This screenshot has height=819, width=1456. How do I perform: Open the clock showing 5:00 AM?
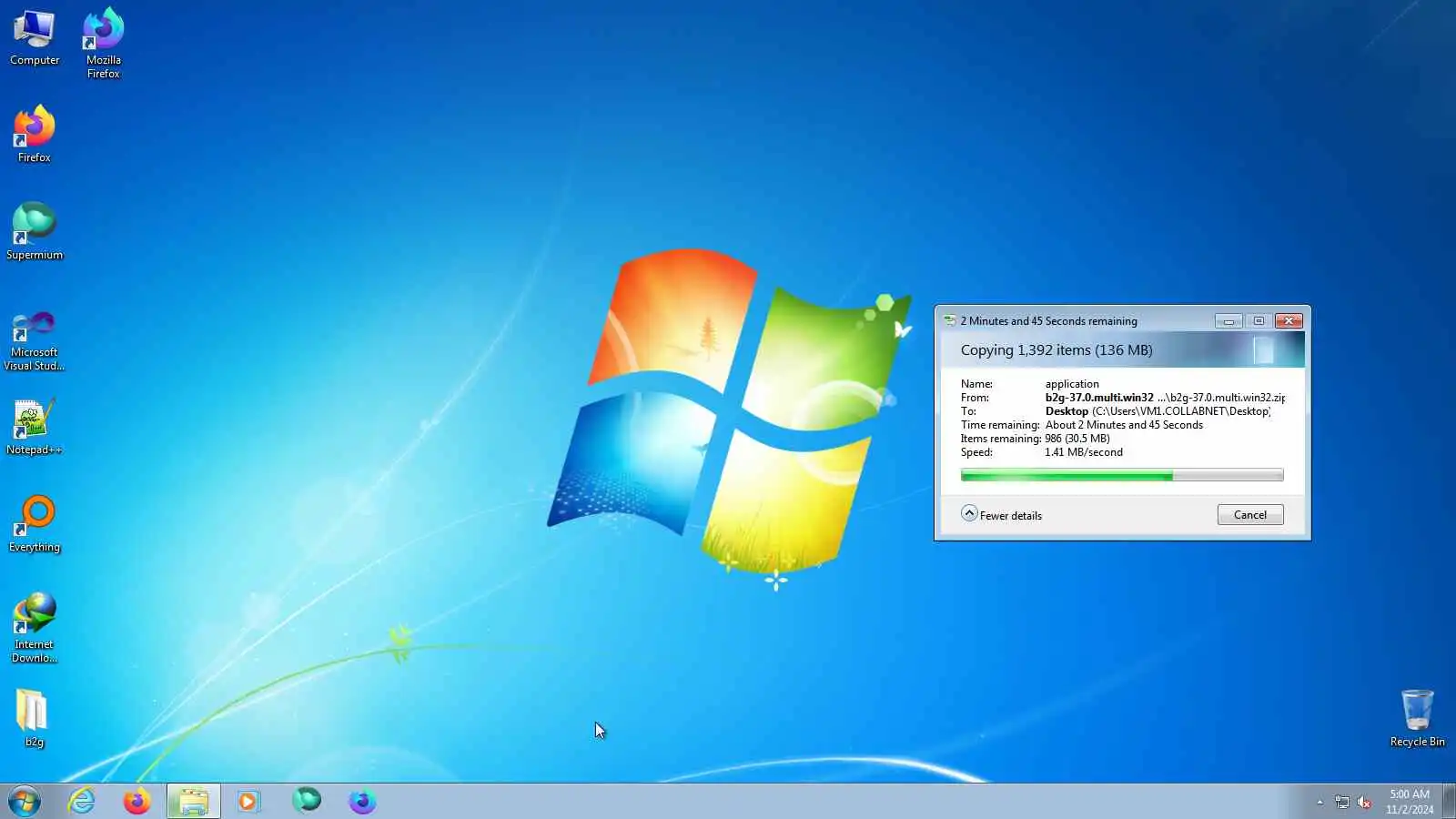tap(1409, 802)
